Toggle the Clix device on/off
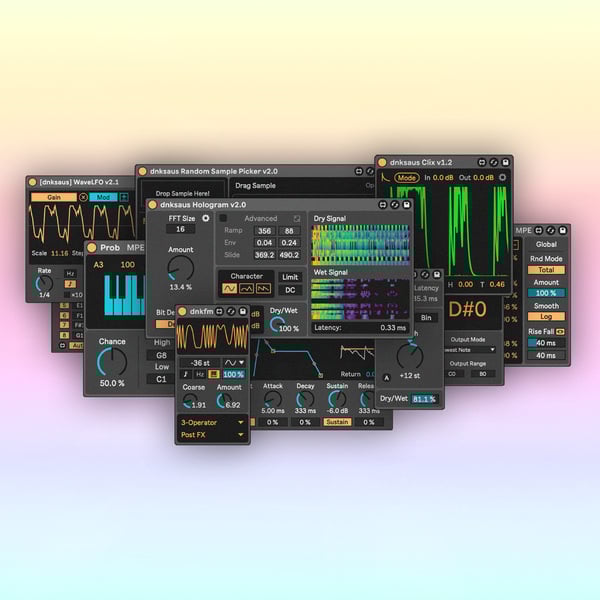 (382, 162)
